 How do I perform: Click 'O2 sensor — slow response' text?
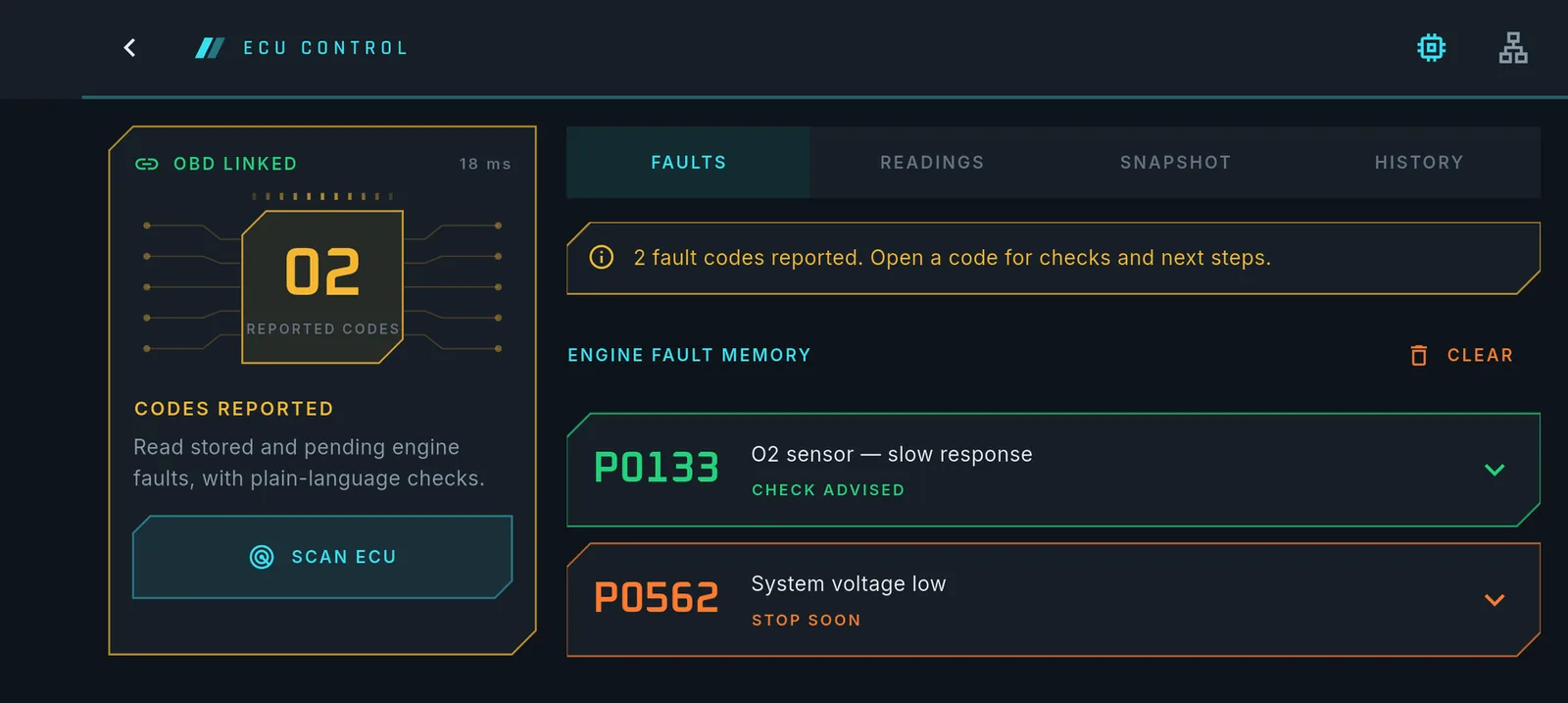(x=892, y=454)
